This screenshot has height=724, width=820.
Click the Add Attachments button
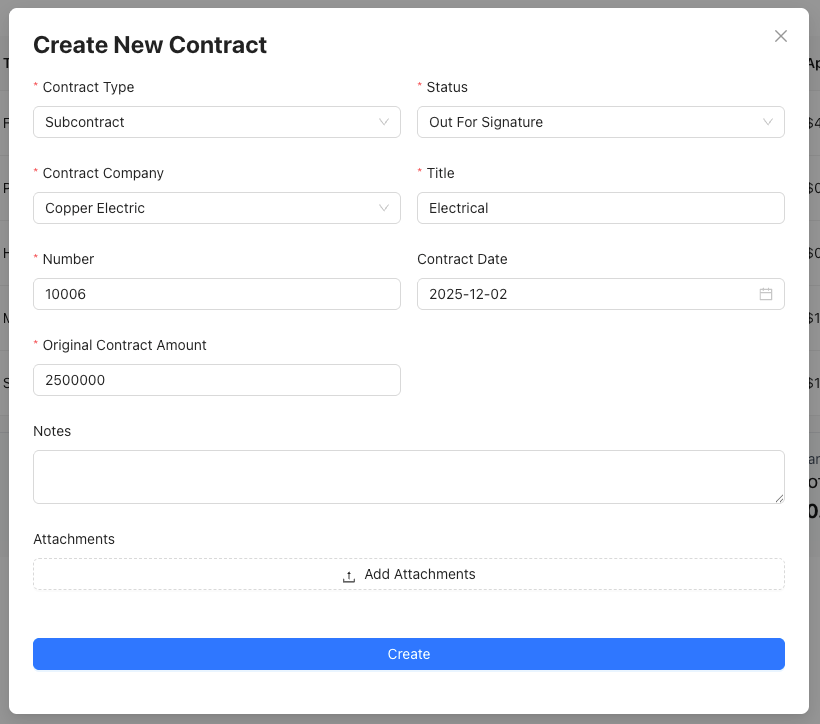tap(408, 574)
